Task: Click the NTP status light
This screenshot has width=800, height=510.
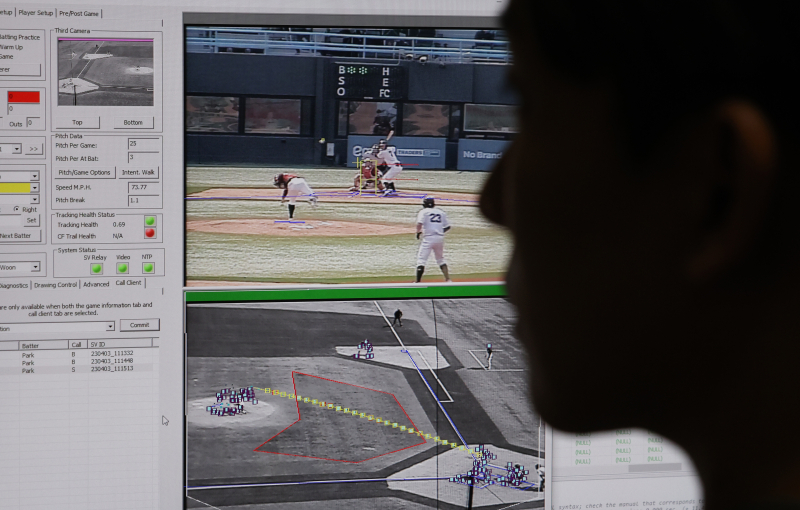Action: [148, 268]
